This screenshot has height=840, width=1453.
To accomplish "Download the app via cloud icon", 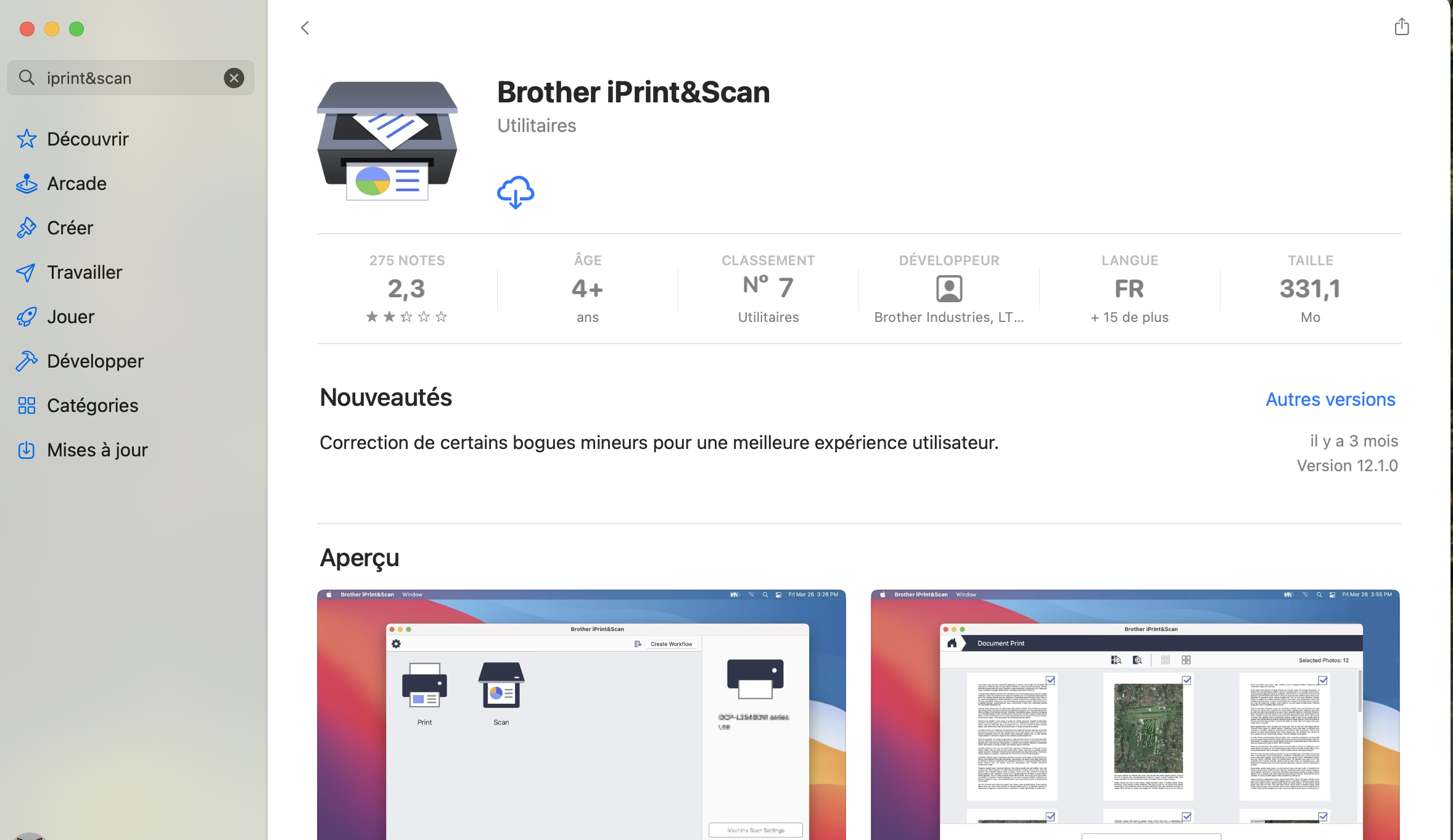I will [516, 192].
